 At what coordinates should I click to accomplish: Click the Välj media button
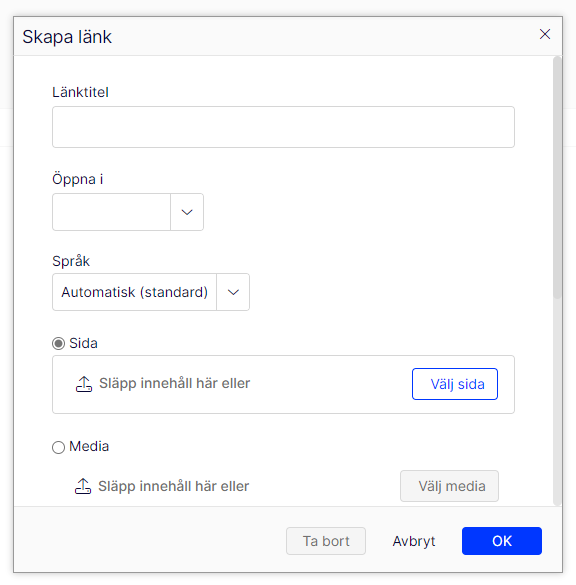point(449,486)
